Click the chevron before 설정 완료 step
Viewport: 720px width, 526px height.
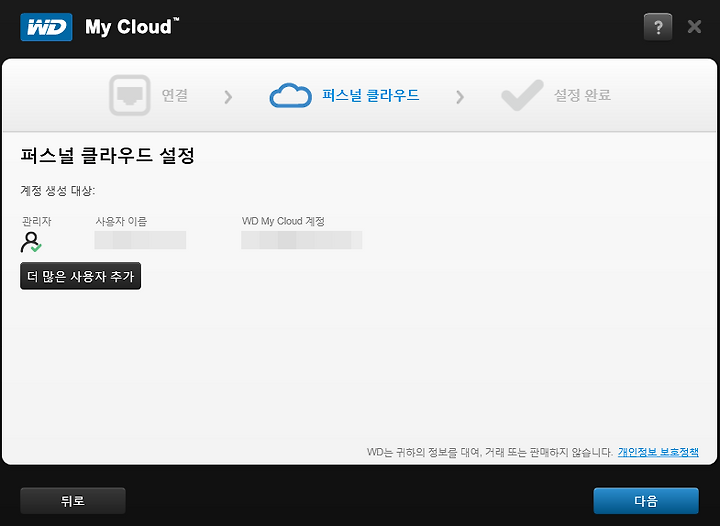click(460, 97)
